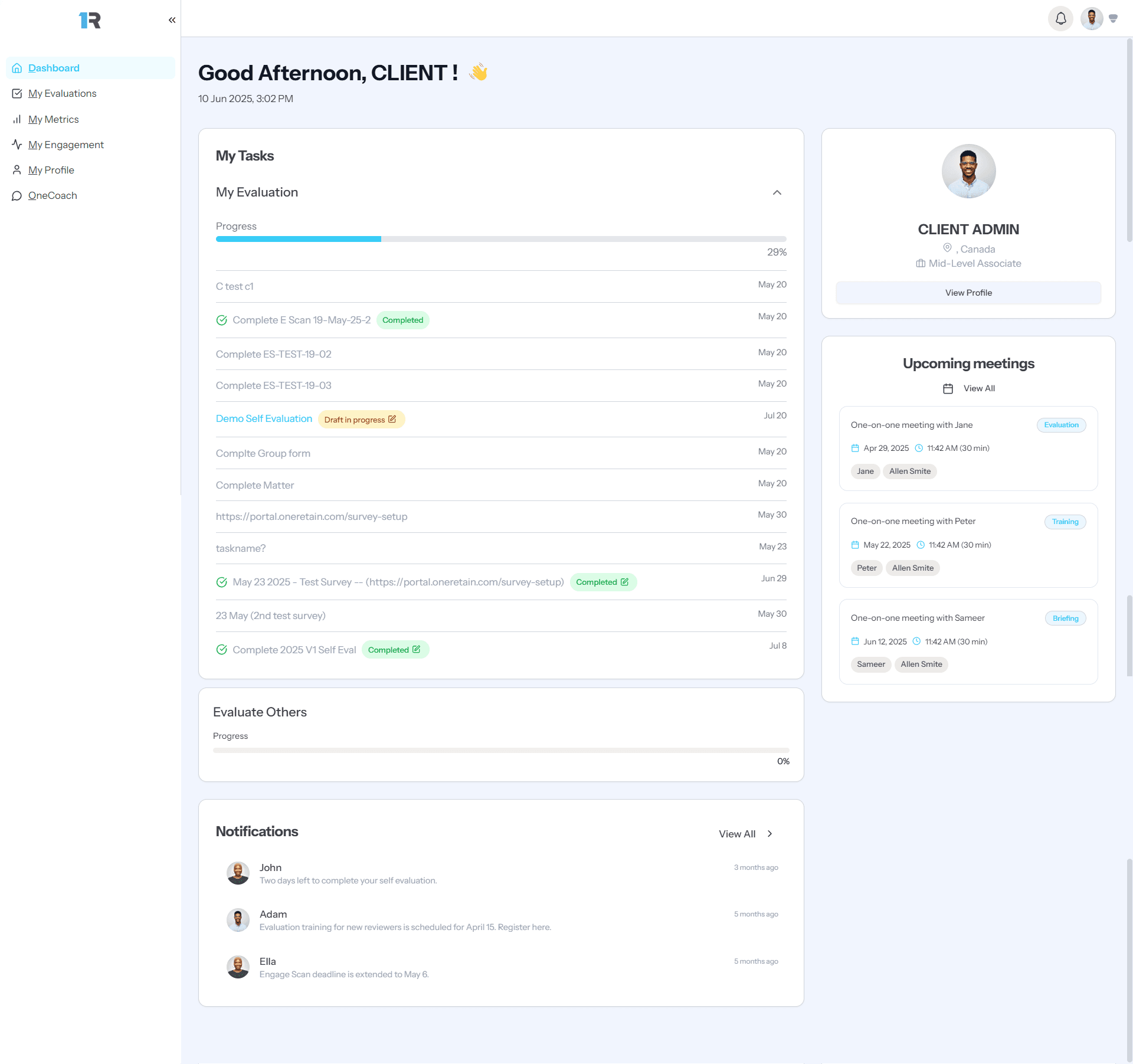Click the Sameer attendee chip
The height and width of the screenshot is (1064, 1133).
pyautogui.click(x=871, y=664)
